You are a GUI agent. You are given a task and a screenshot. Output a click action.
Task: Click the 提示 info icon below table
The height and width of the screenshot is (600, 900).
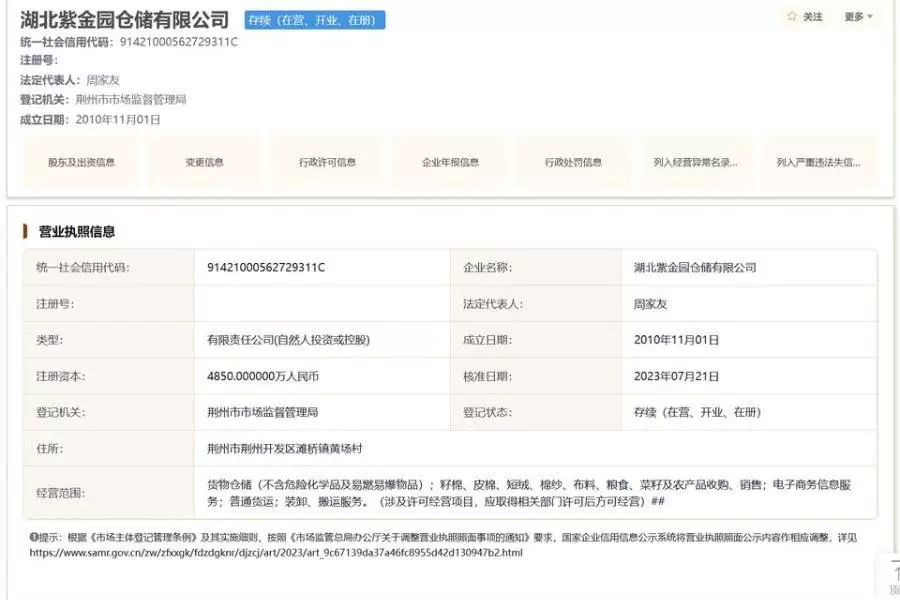(x=34, y=537)
